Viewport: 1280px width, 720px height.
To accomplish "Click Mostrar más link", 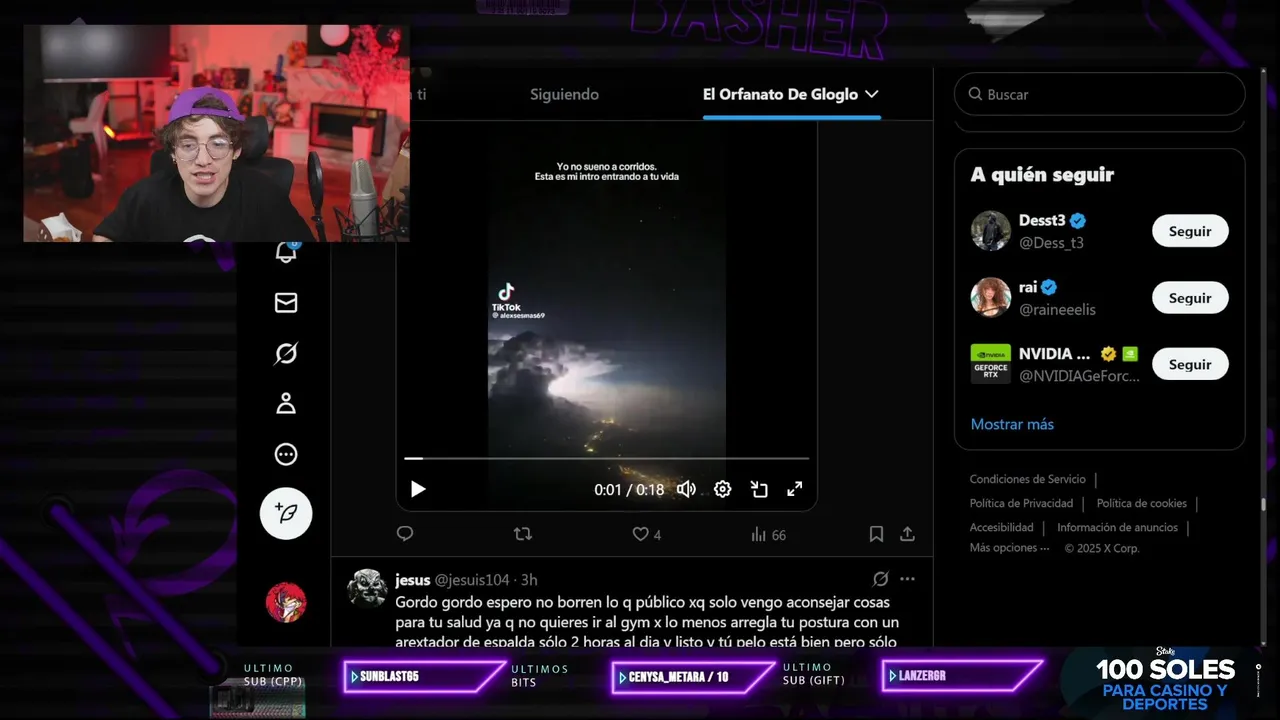I will pyautogui.click(x=1012, y=424).
